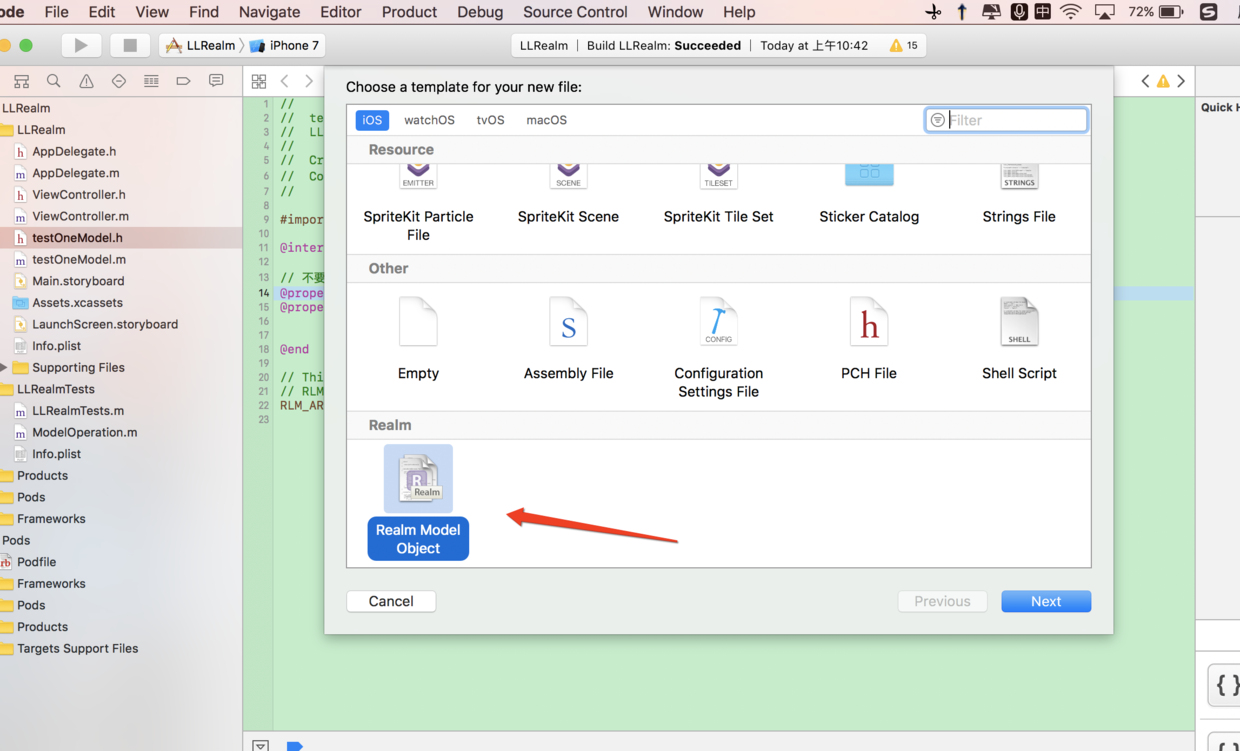Open the test navigator diamond icon

(x=119, y=81)
